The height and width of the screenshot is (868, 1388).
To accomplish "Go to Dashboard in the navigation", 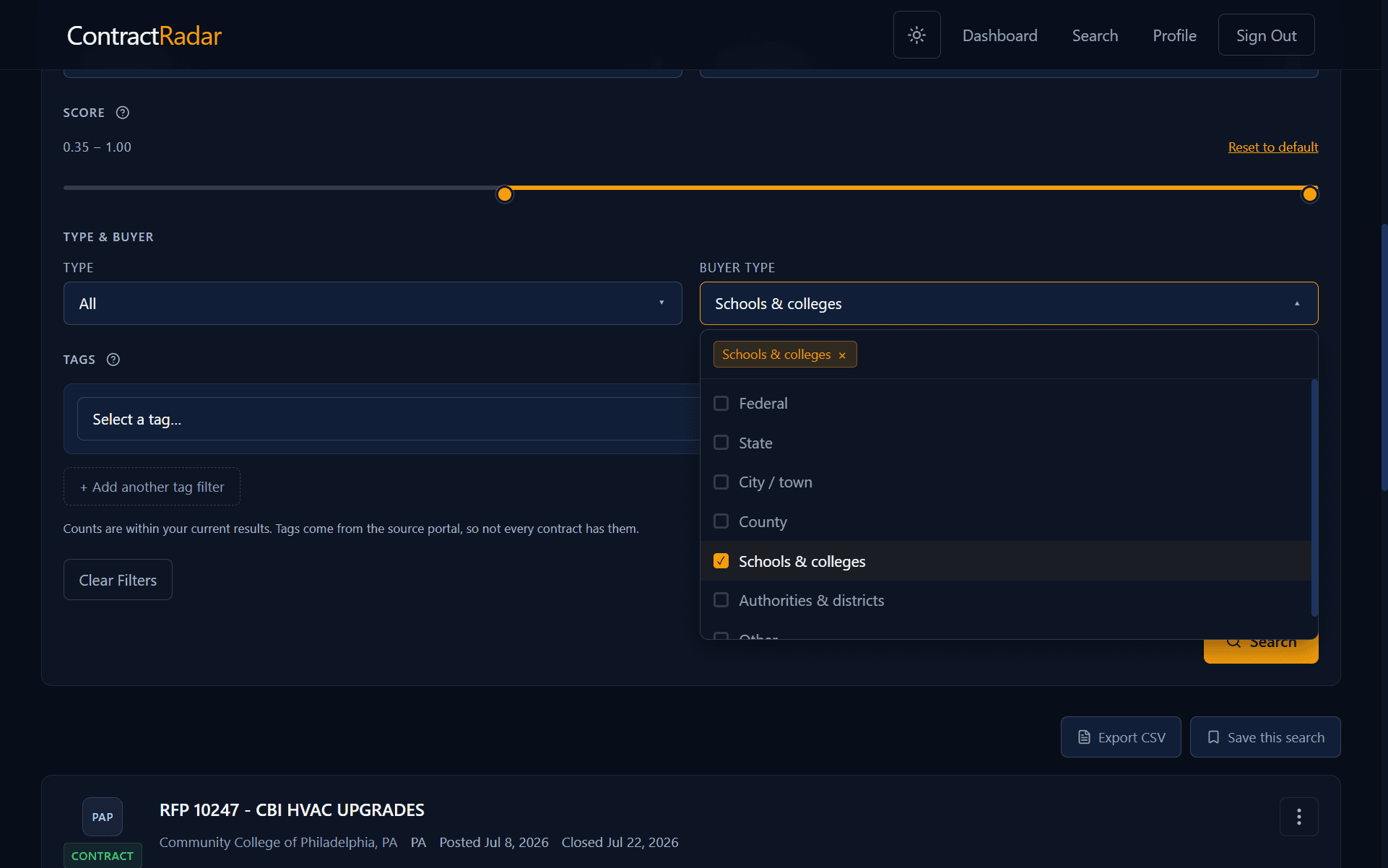I will tap(999, 35).
